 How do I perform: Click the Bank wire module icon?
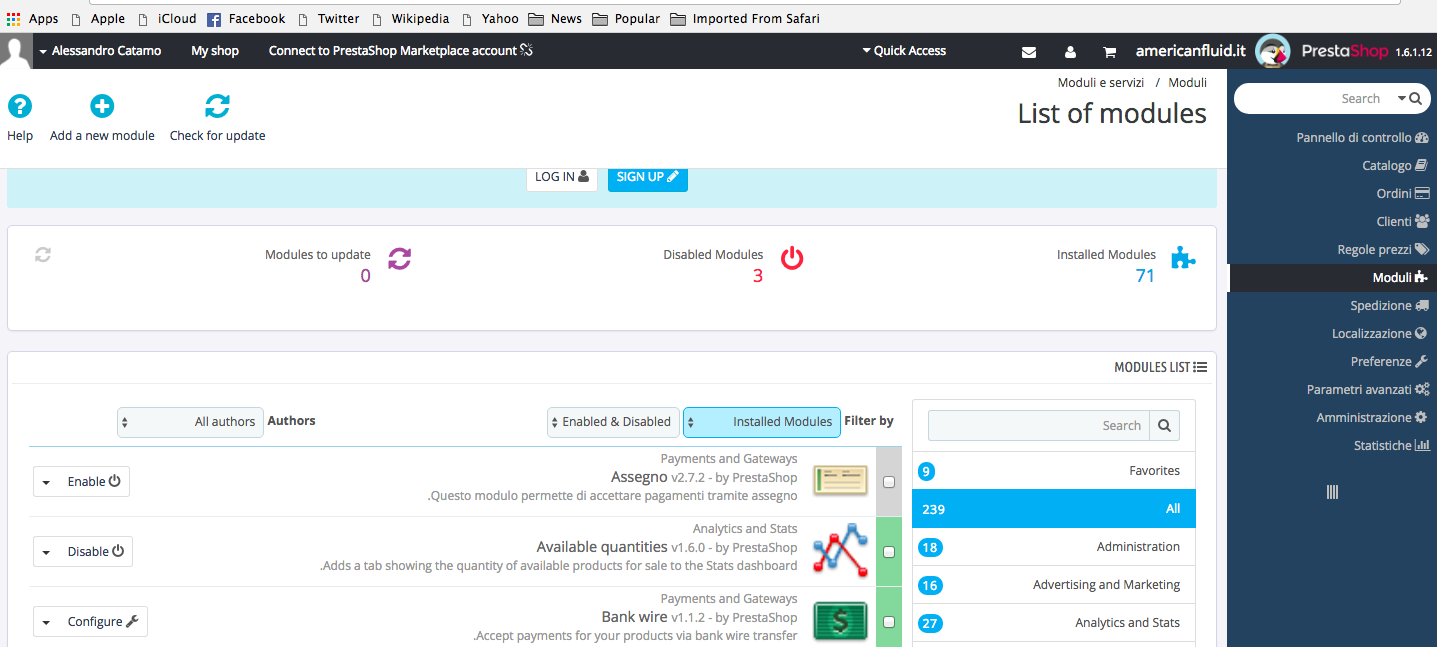pos(840,621)
